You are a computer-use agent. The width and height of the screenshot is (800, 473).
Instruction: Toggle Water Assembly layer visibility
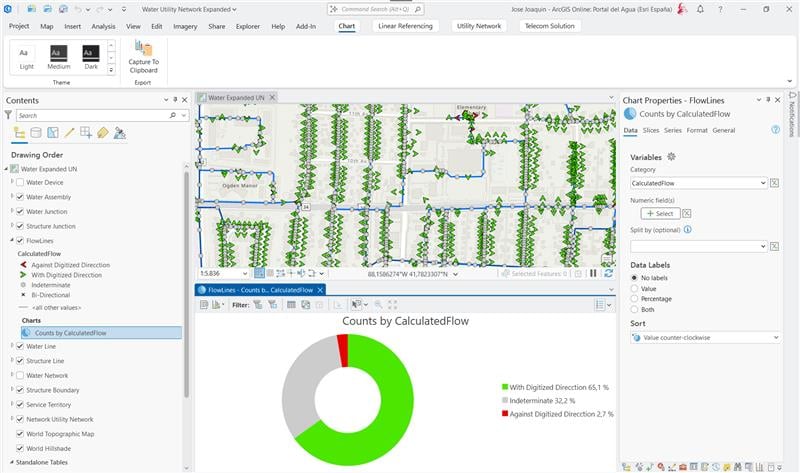coord(20,197)
